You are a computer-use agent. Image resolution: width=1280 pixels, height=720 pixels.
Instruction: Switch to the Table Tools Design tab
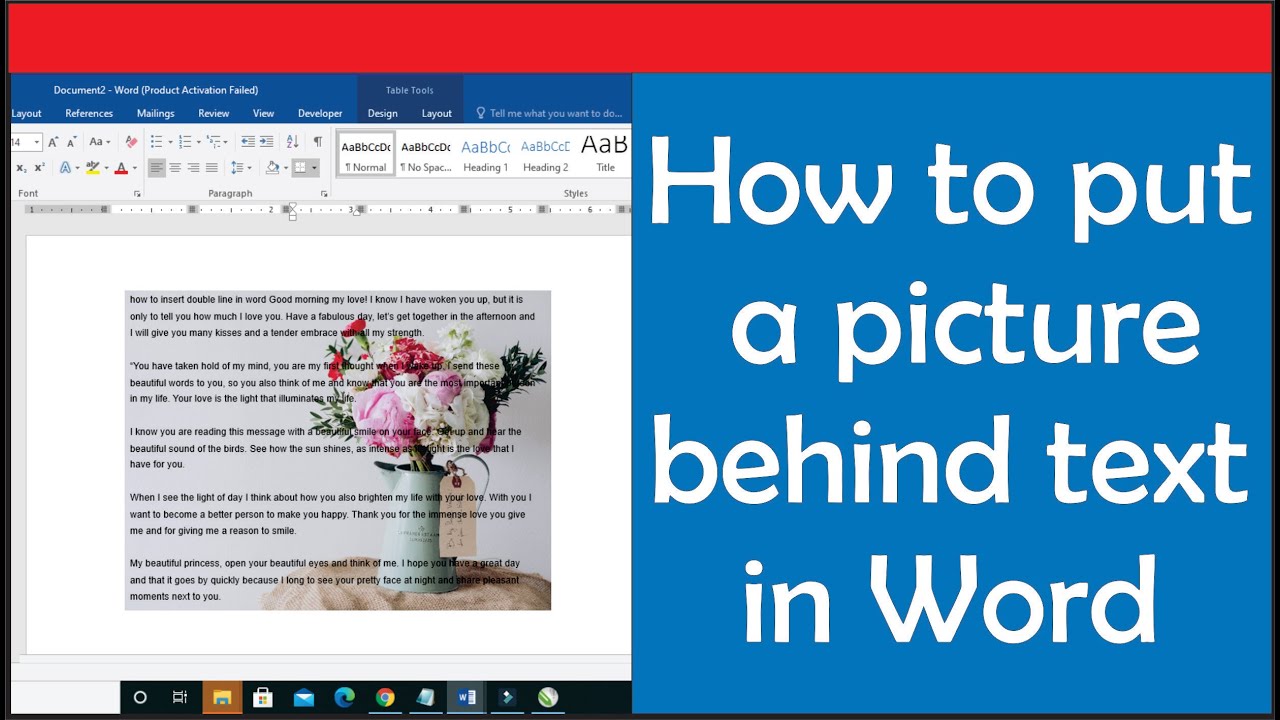pos(382,113)
